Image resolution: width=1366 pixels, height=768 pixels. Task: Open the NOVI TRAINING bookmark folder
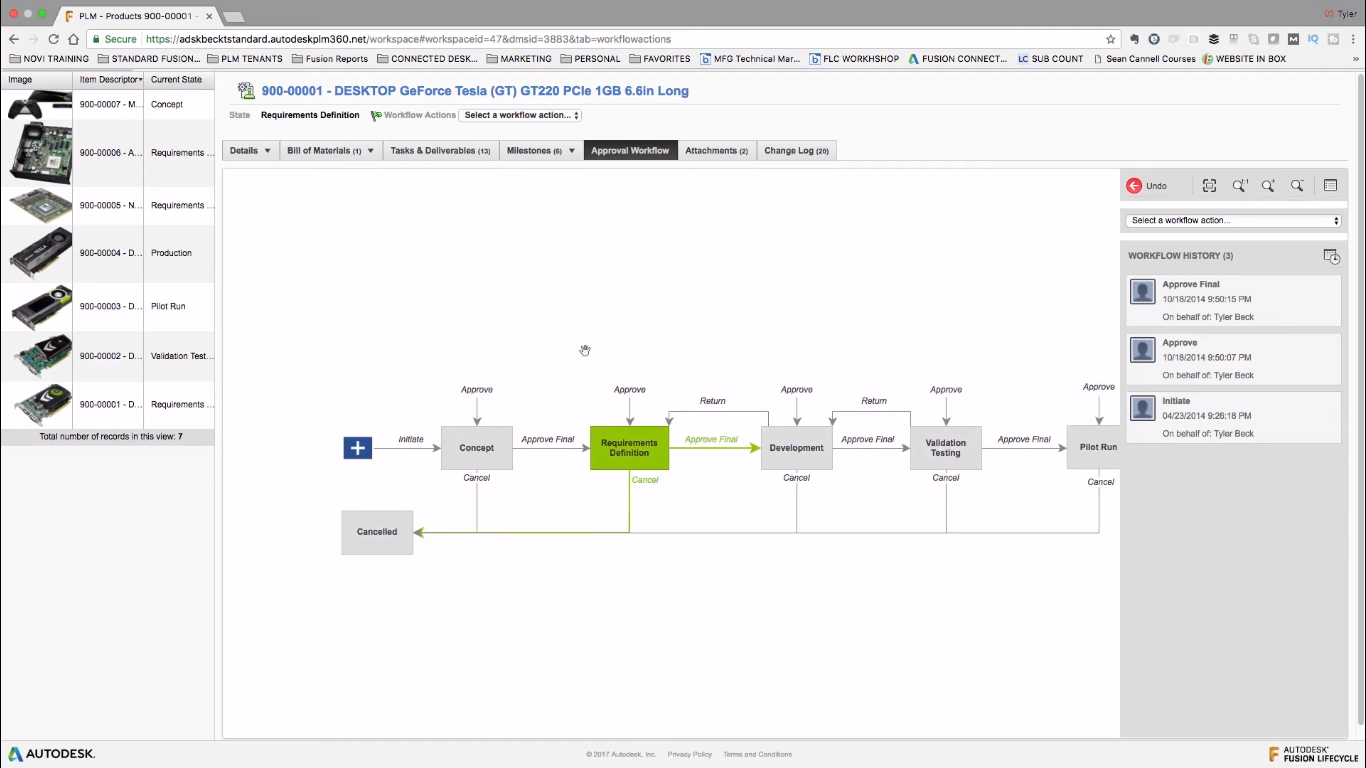pyautogui.click(x=49, y=59)
